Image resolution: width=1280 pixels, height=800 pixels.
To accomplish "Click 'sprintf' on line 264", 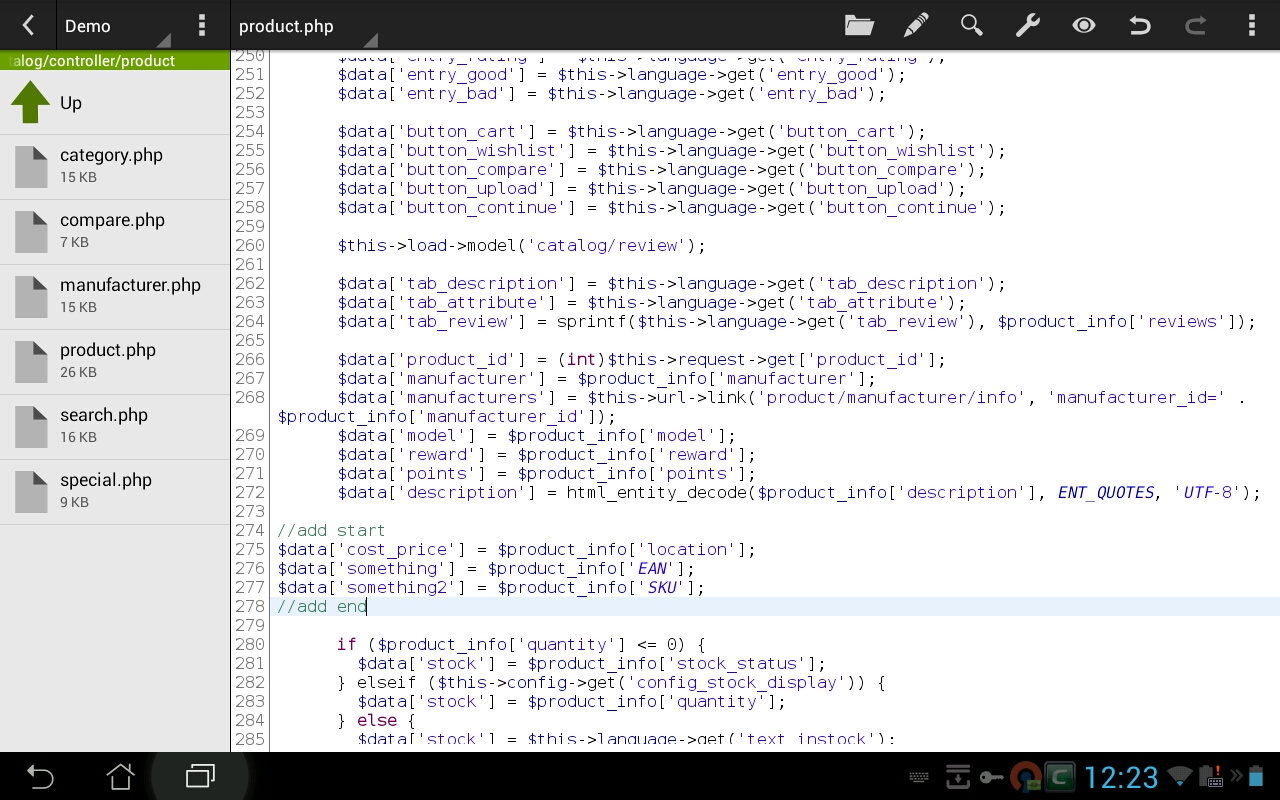I will coord(591,321).
